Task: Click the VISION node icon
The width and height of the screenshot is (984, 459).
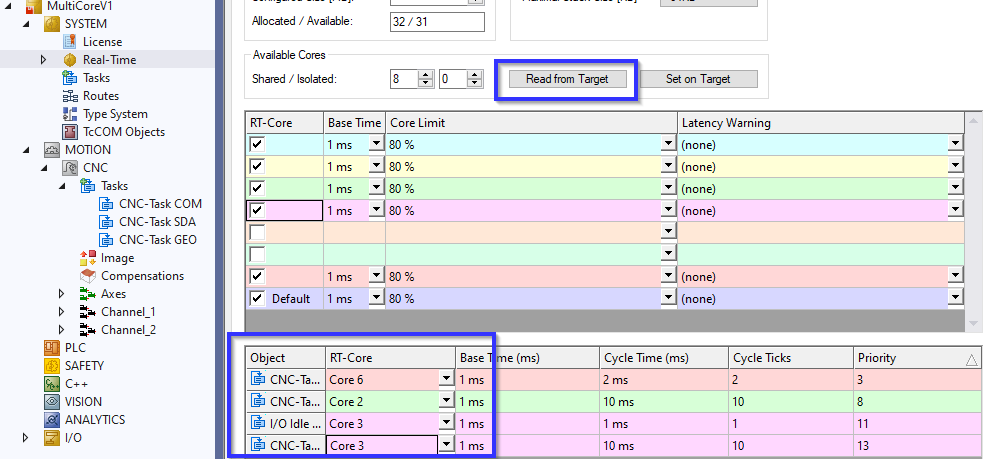Action: pos(52,402)
